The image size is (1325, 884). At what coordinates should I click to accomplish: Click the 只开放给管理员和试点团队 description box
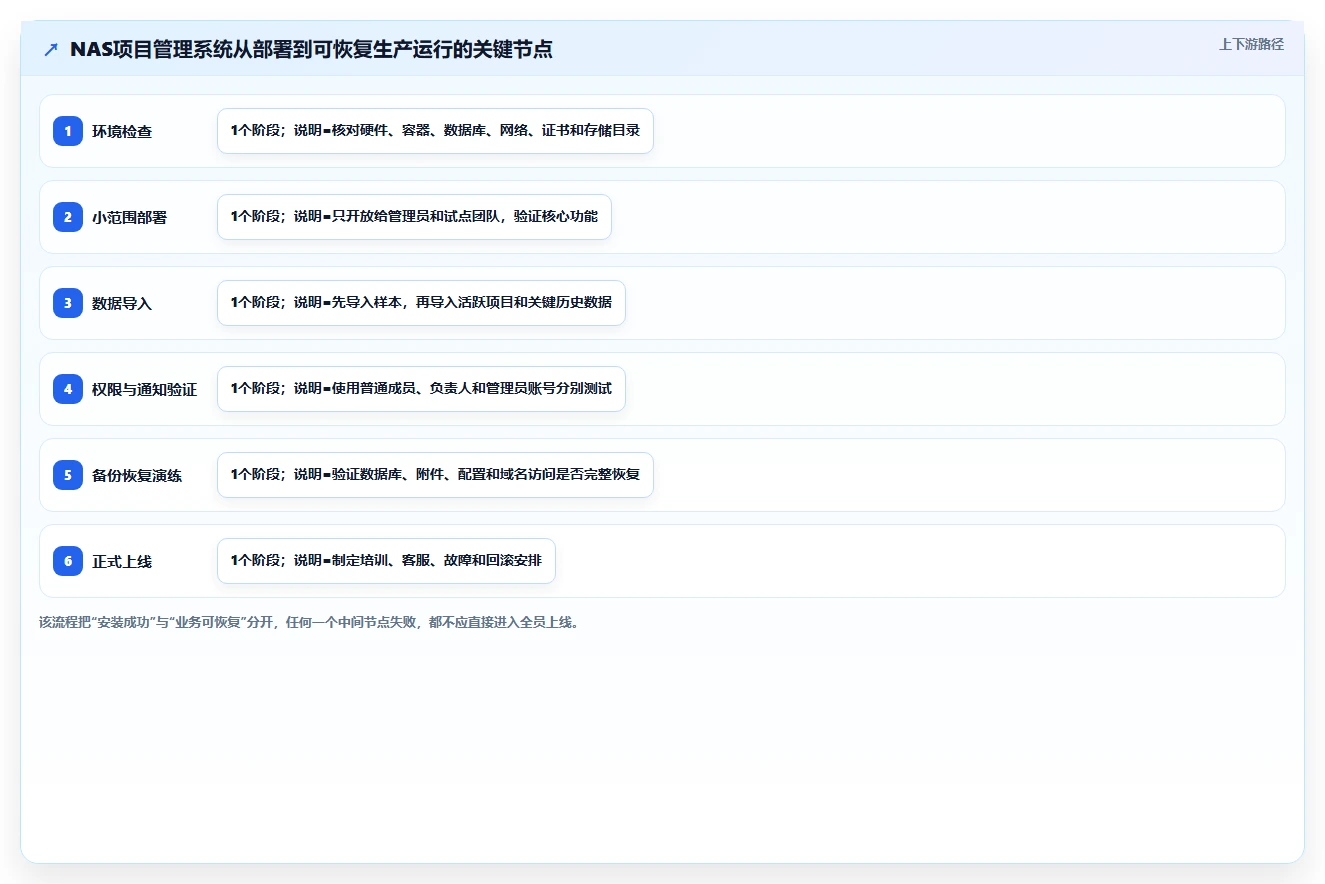click(414, 217)
